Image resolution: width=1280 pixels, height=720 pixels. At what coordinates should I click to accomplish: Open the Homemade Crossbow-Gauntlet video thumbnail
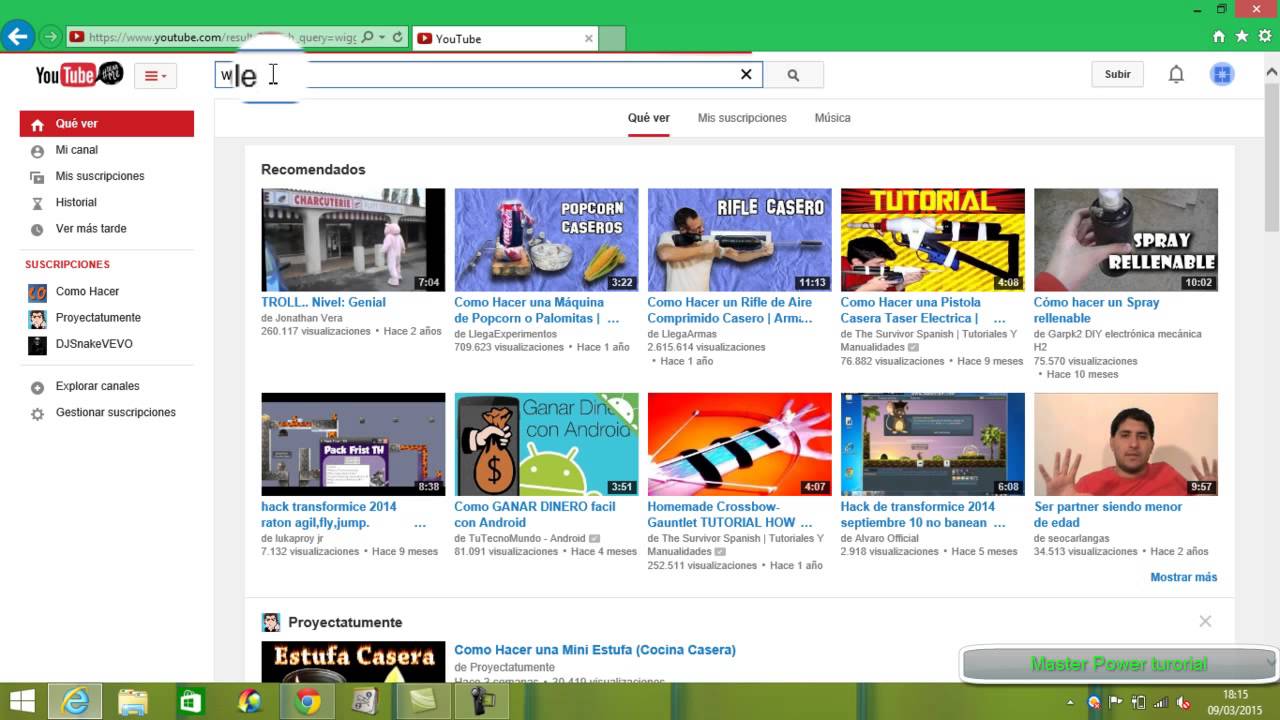(739, 444)
